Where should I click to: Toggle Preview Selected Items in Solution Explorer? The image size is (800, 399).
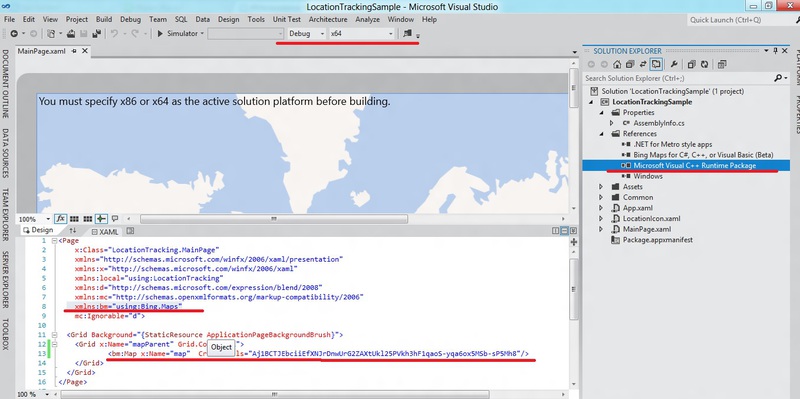(656, 64)
